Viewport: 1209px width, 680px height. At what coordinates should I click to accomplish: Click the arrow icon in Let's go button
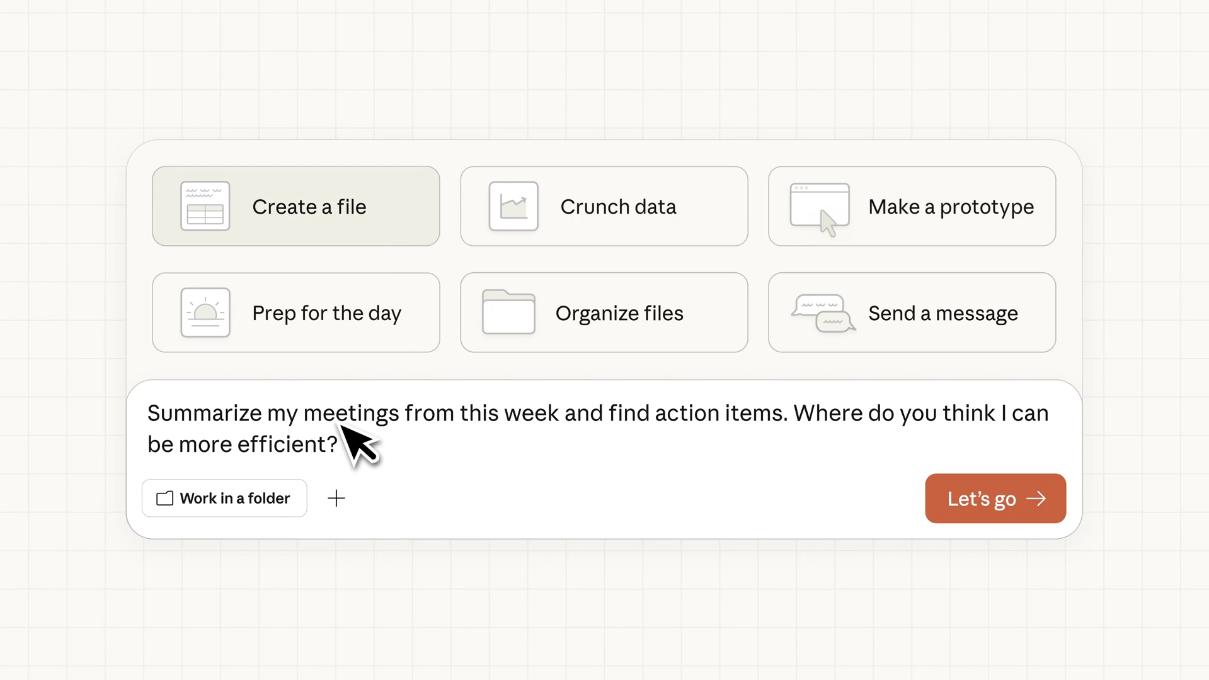click(x=1036, y=499)
